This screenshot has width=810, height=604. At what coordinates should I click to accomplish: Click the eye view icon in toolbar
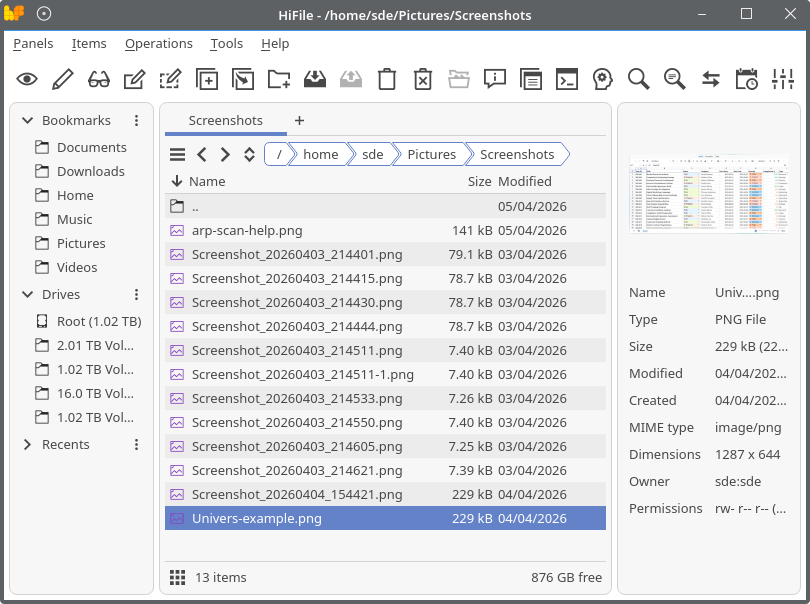coord(26,79)
